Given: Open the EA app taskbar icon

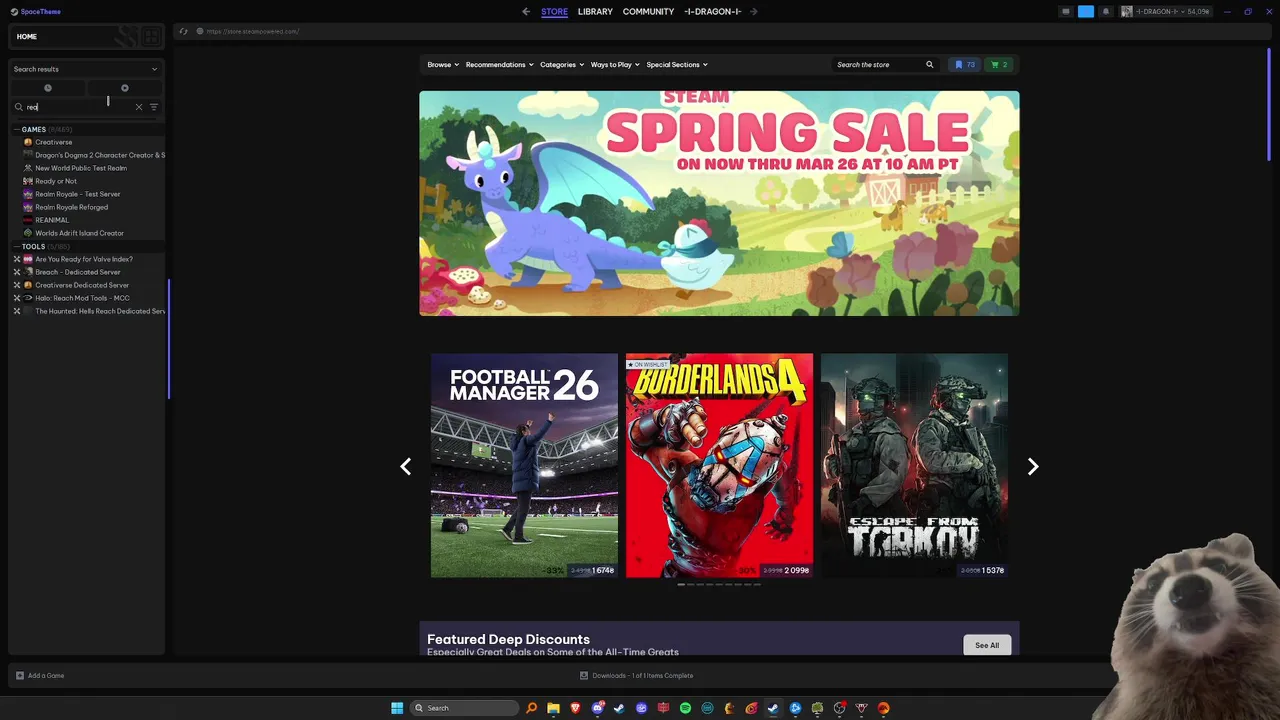Looking at the screenshot, I should coord(883,708).
